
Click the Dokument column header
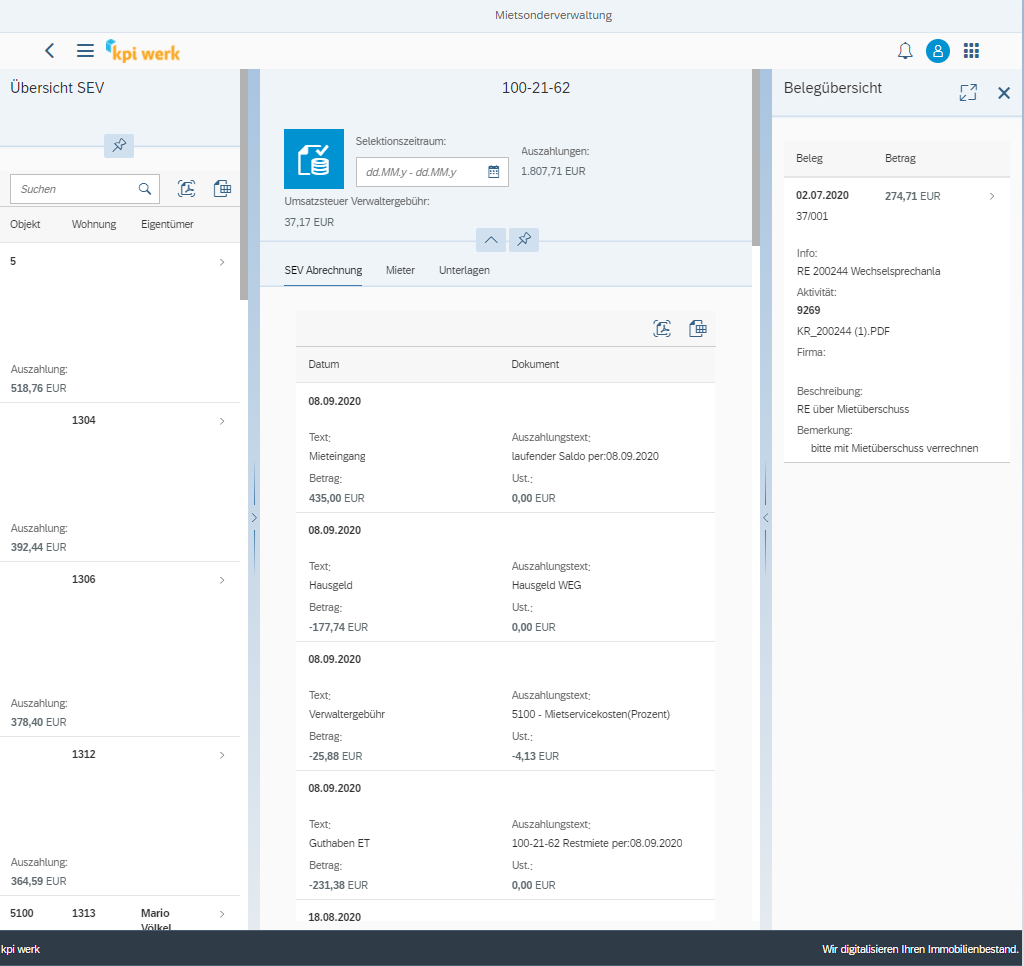[x=535, y=364]
